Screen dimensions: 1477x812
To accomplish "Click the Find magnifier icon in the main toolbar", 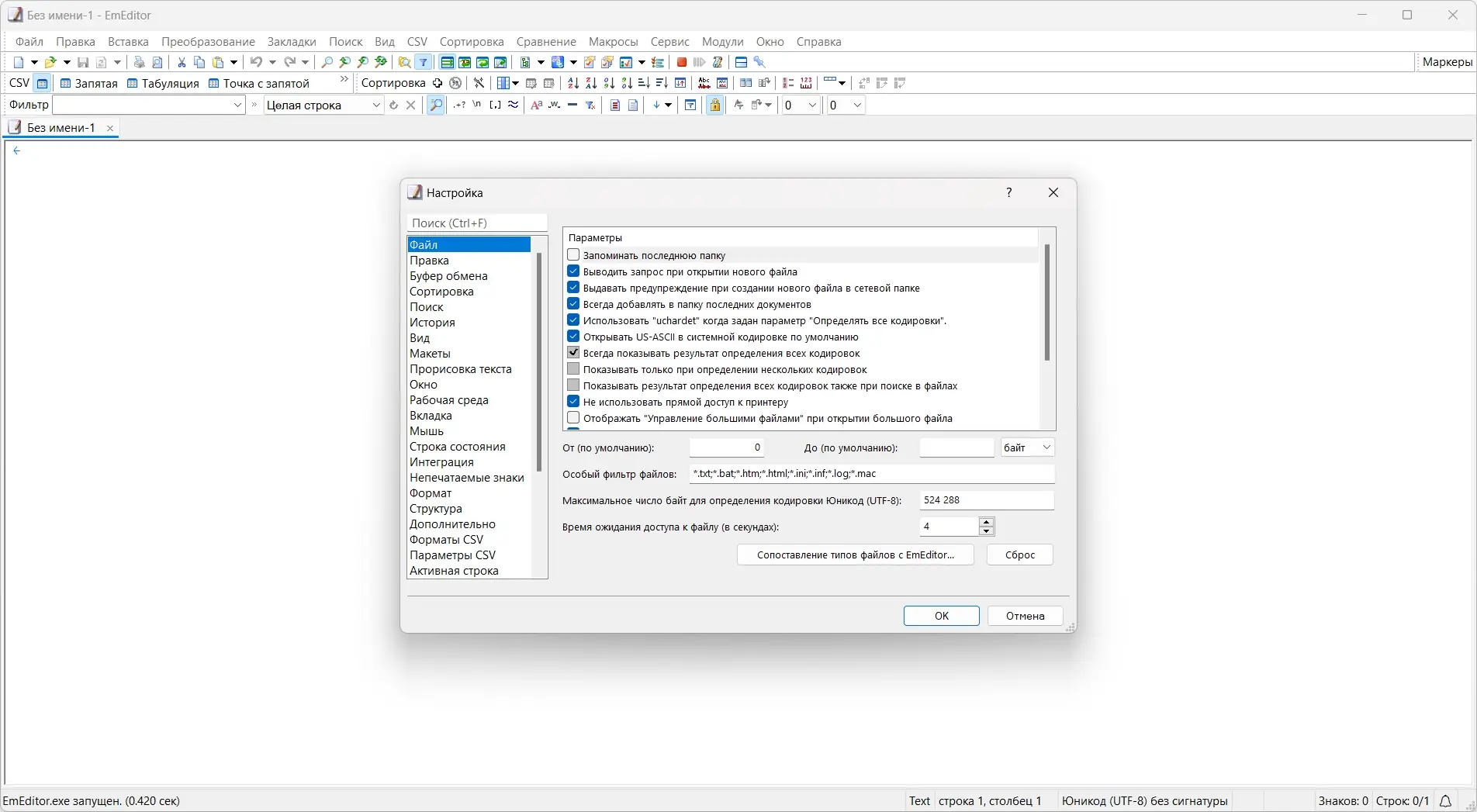I will [x=327, y=62].
